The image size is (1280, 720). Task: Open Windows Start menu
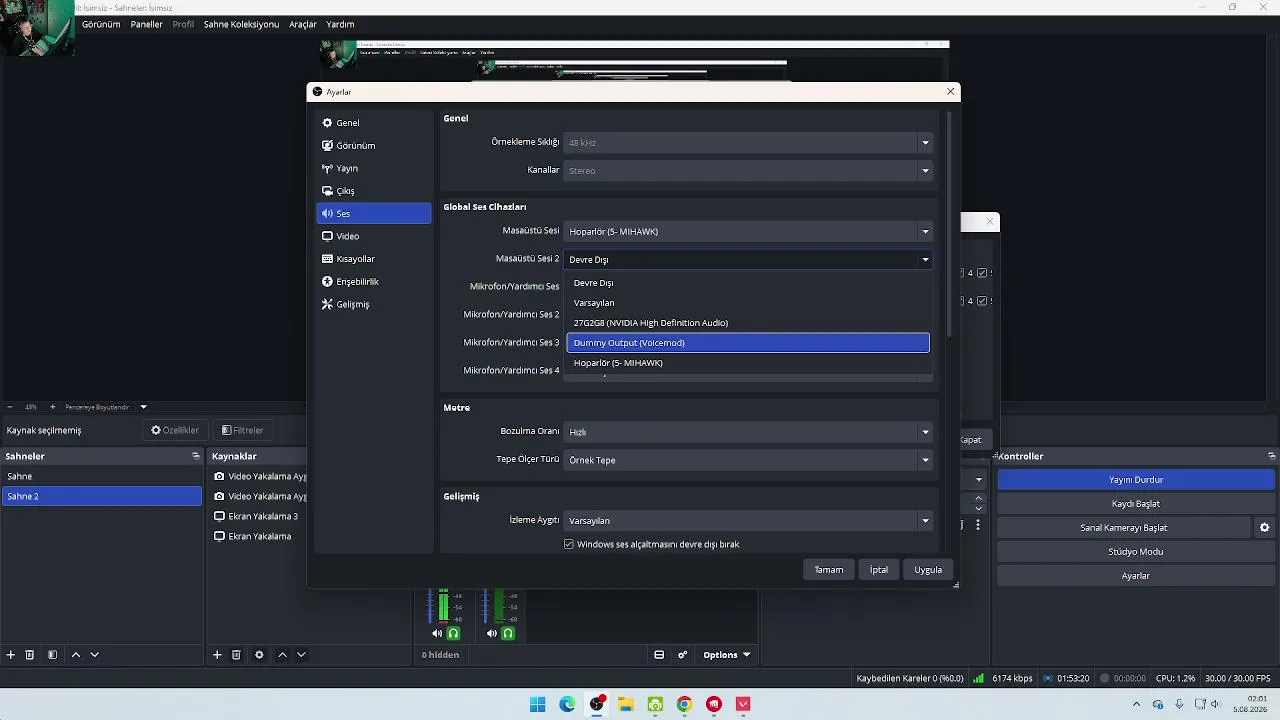(x=538, y=704)
